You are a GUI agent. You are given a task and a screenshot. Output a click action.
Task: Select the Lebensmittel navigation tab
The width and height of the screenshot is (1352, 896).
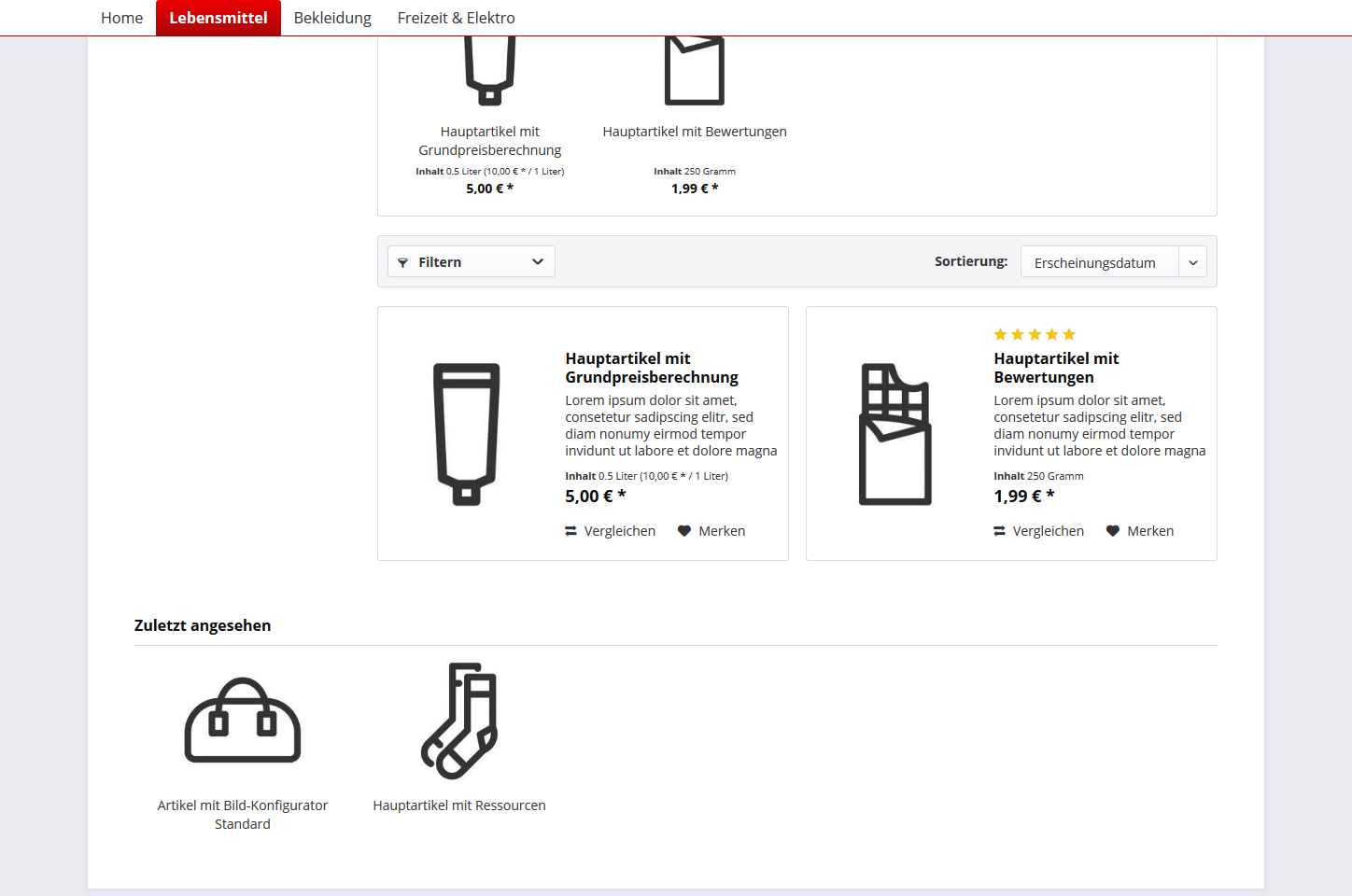coord(218,18)
